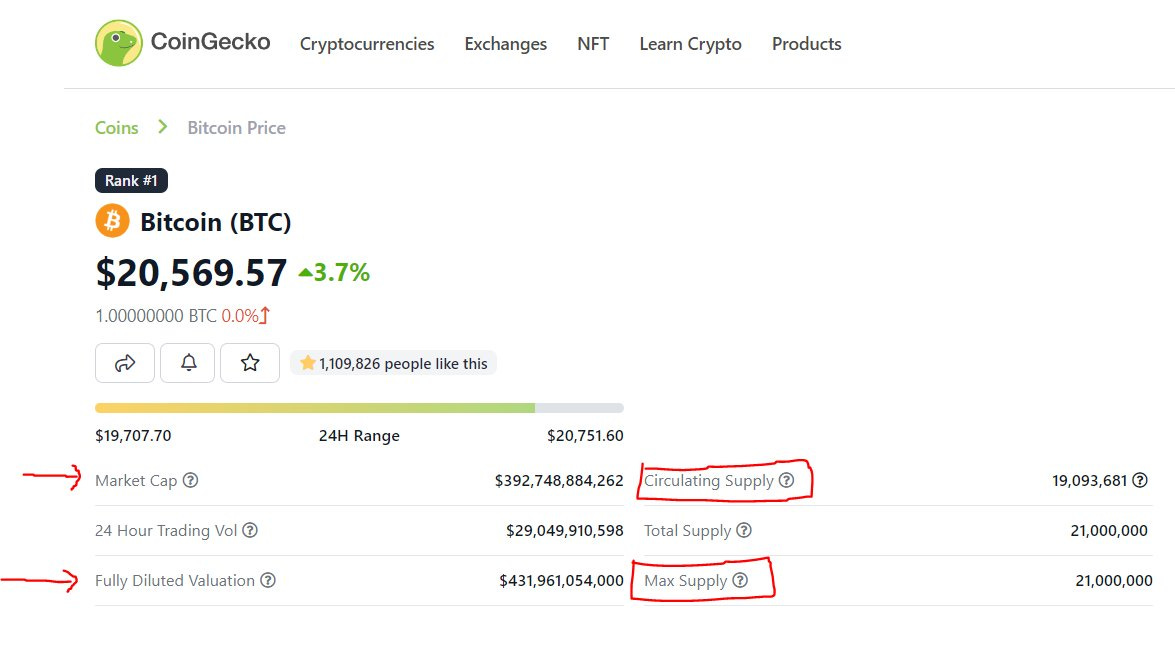Click the $431,961,054,000 valuation value

pos(561,580)
